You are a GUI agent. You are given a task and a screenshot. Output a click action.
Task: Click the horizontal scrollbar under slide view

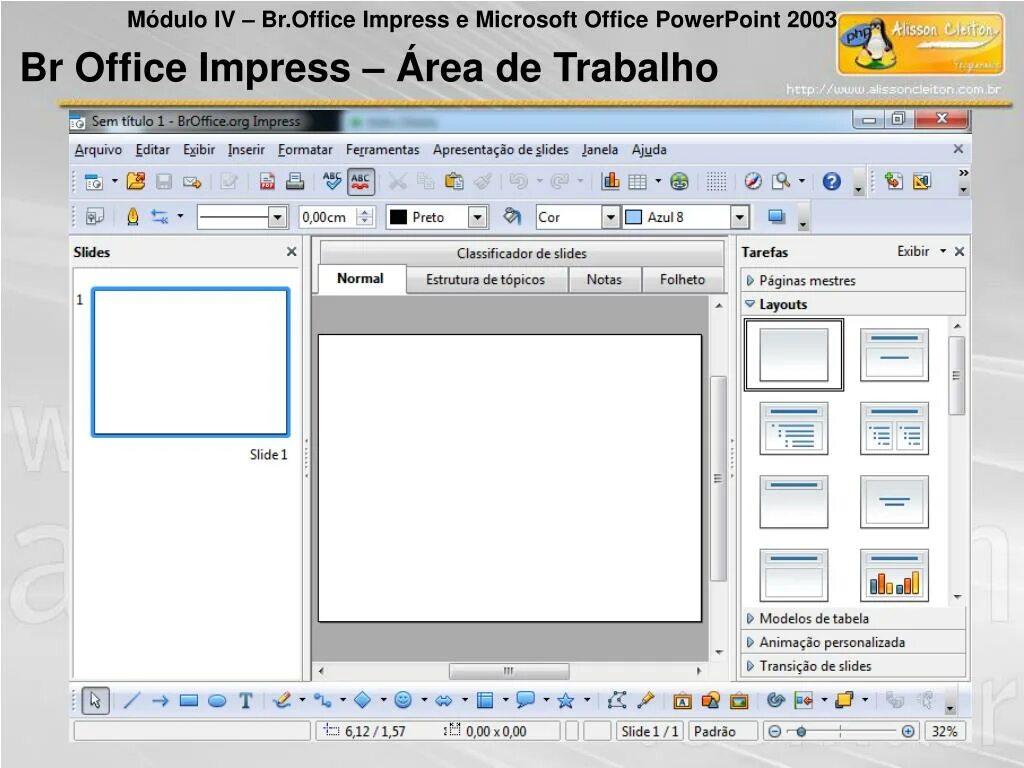click(x=509, y=671)
